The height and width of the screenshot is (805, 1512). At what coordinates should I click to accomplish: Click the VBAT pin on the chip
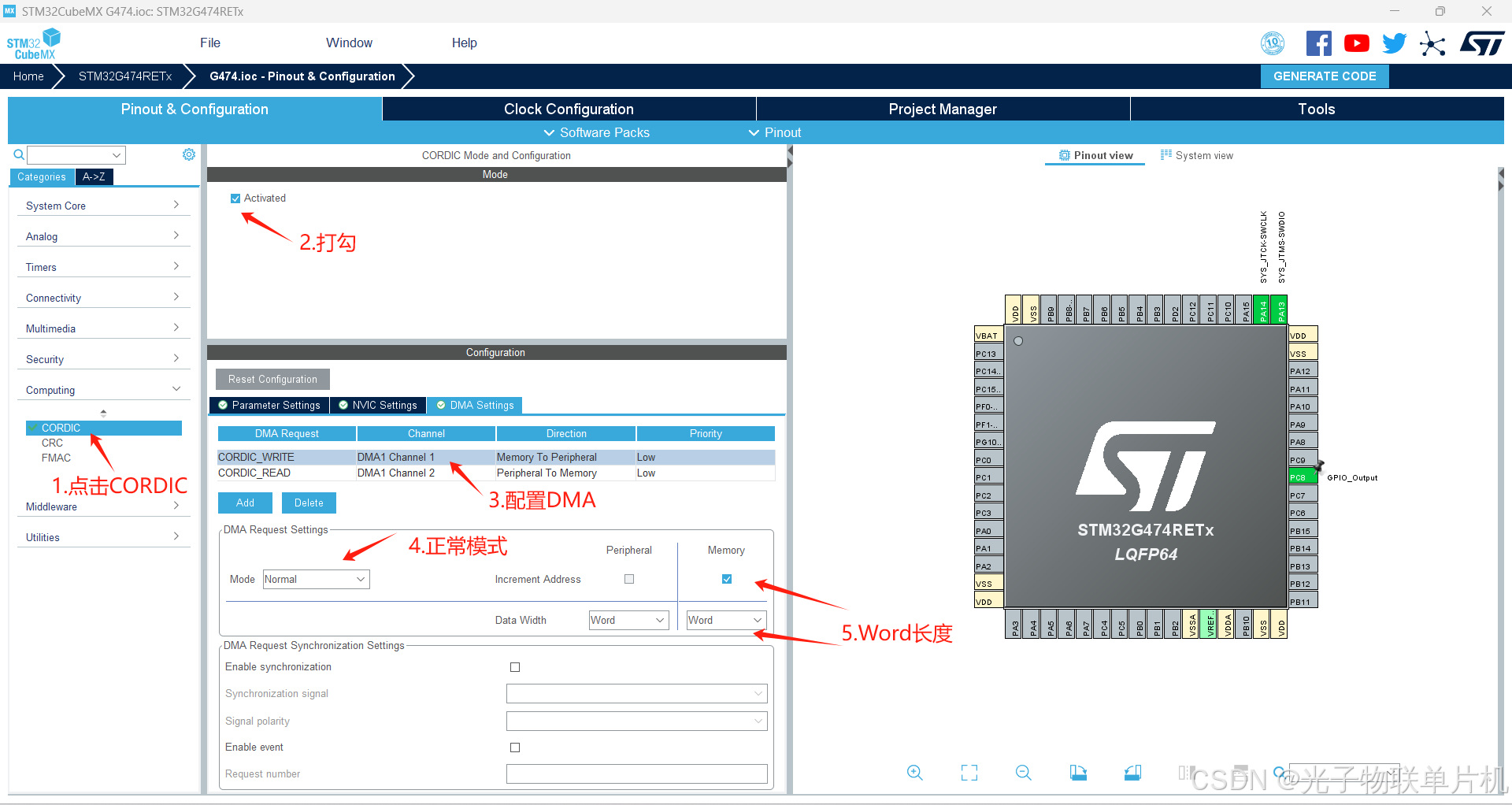(x=989, y=335)
